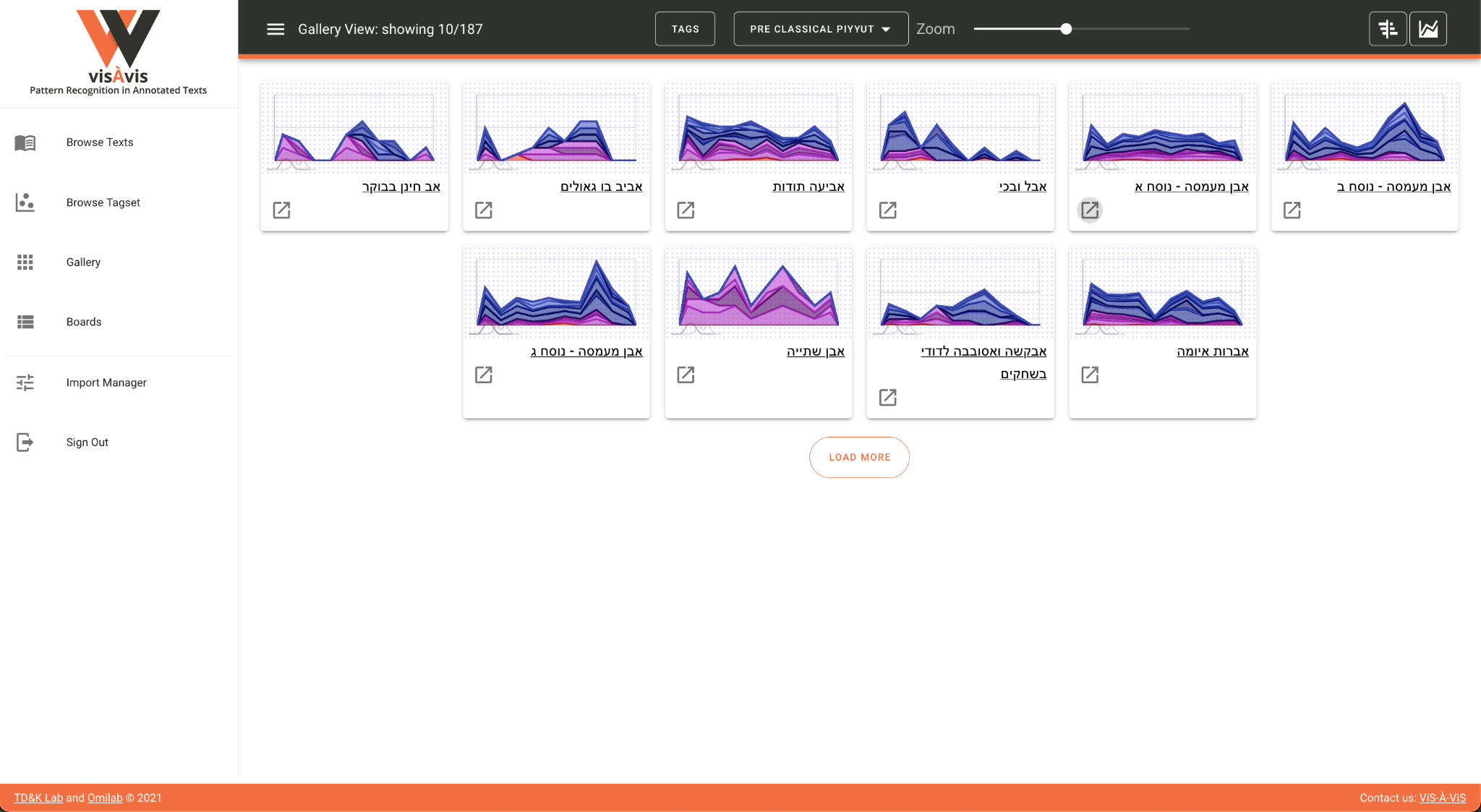
Task: Go to Browse Texts
Action: point(100,142)
